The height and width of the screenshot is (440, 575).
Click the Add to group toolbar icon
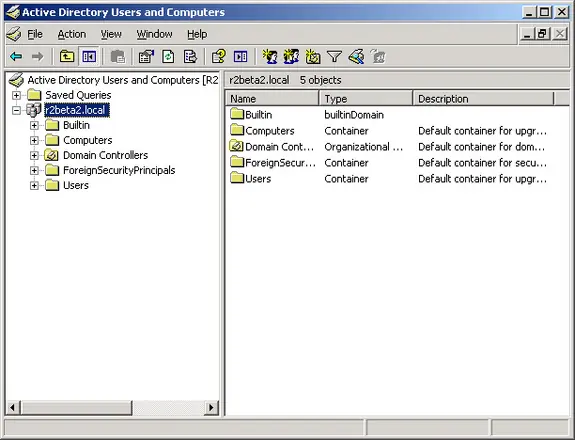pyautogui.click(x=378, y=56)
